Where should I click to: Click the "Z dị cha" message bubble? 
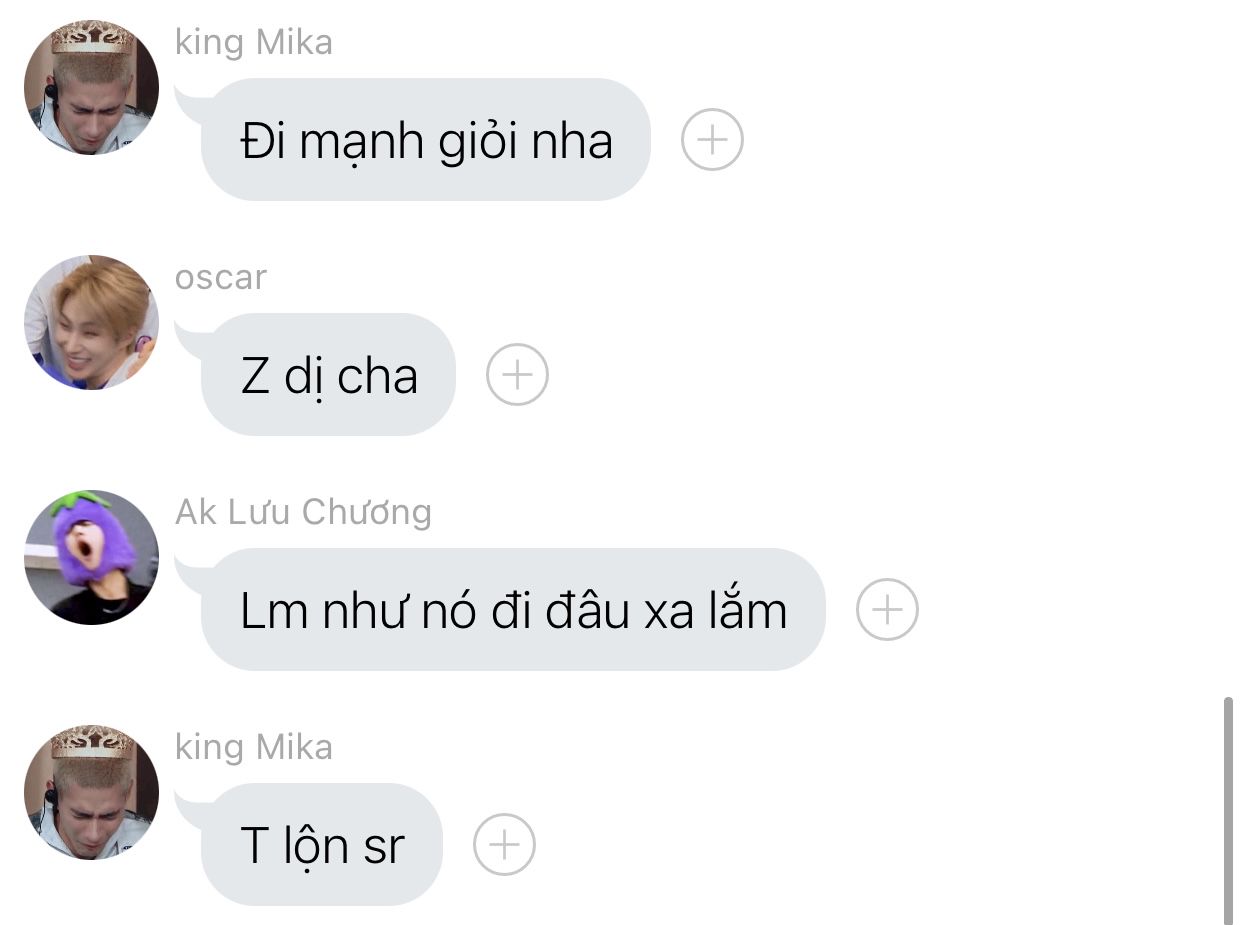click(328, 375)
